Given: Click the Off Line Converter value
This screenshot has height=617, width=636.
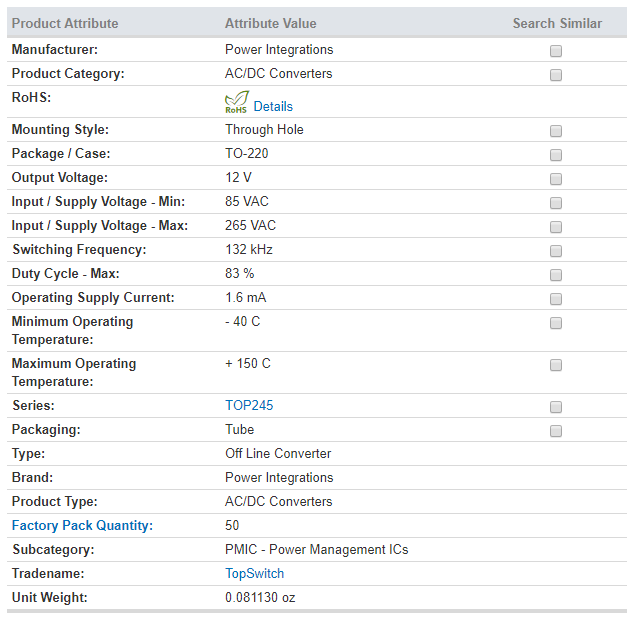Looking at the screenshot, I should 278,453.
